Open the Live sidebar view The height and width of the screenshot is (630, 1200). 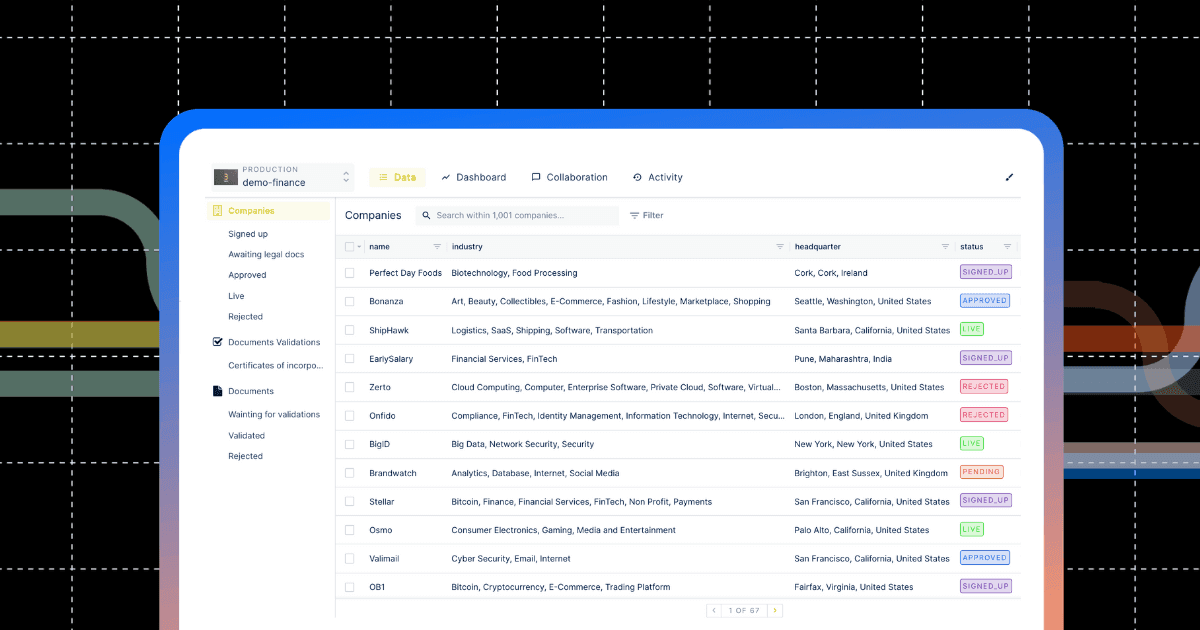[236, 296]
